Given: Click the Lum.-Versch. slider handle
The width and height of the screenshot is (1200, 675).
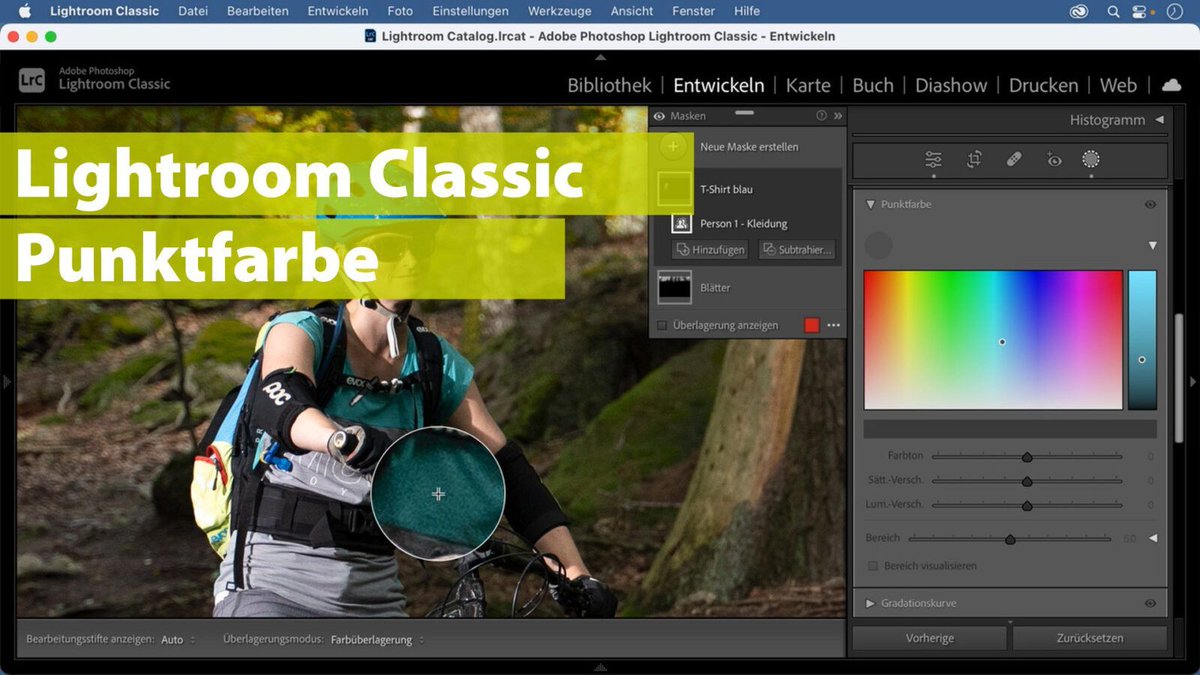Looking at the screenshot, I should (1027, 505).
